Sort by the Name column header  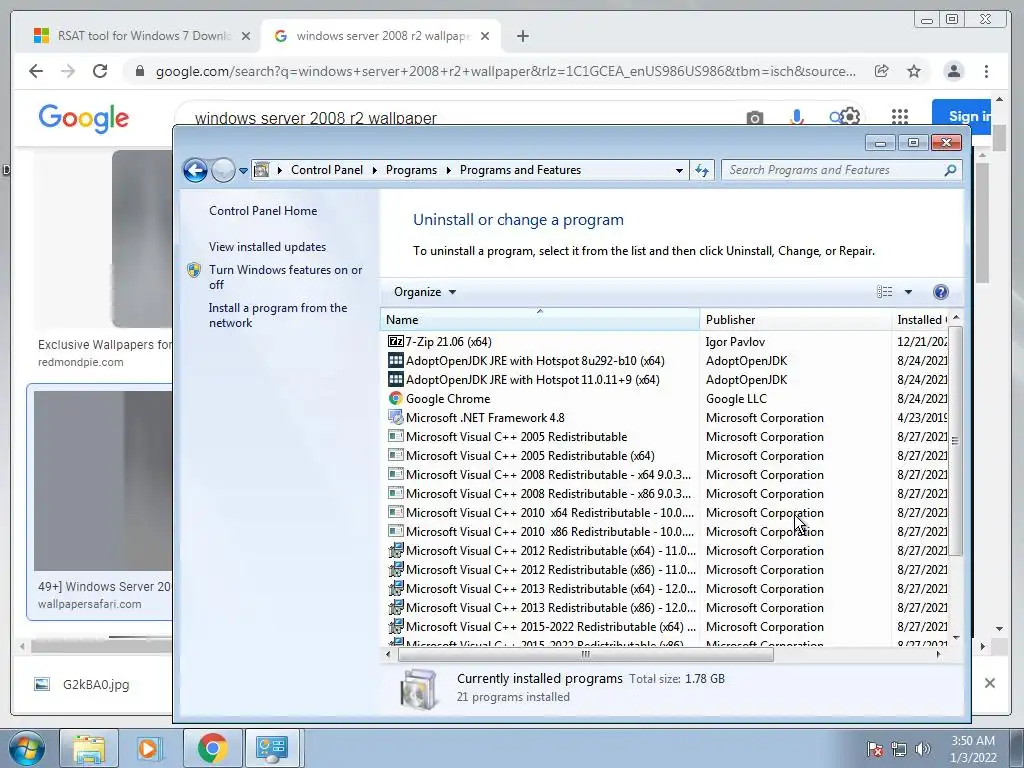539,319
